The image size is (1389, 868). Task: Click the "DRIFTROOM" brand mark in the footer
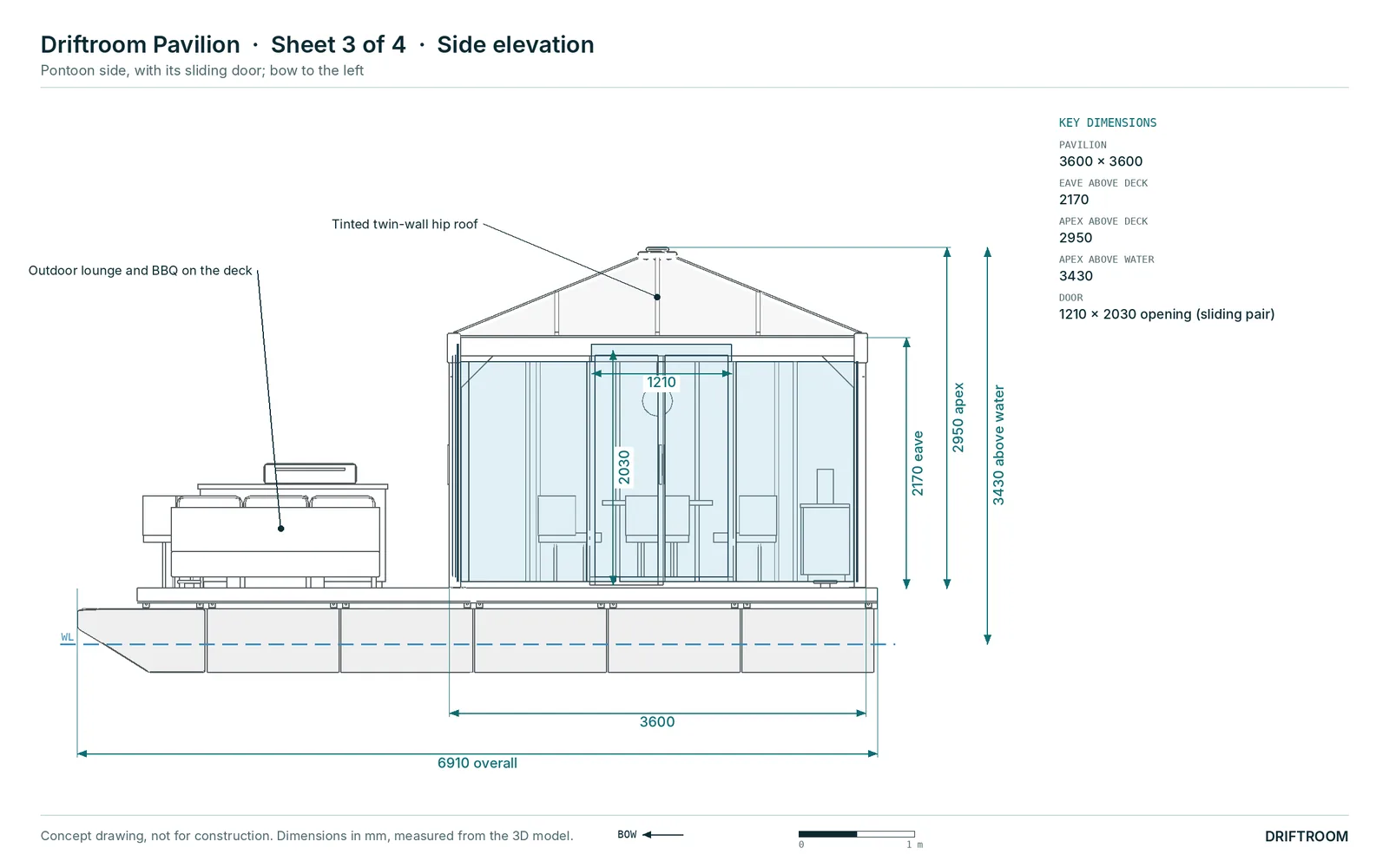point(1307,837)
